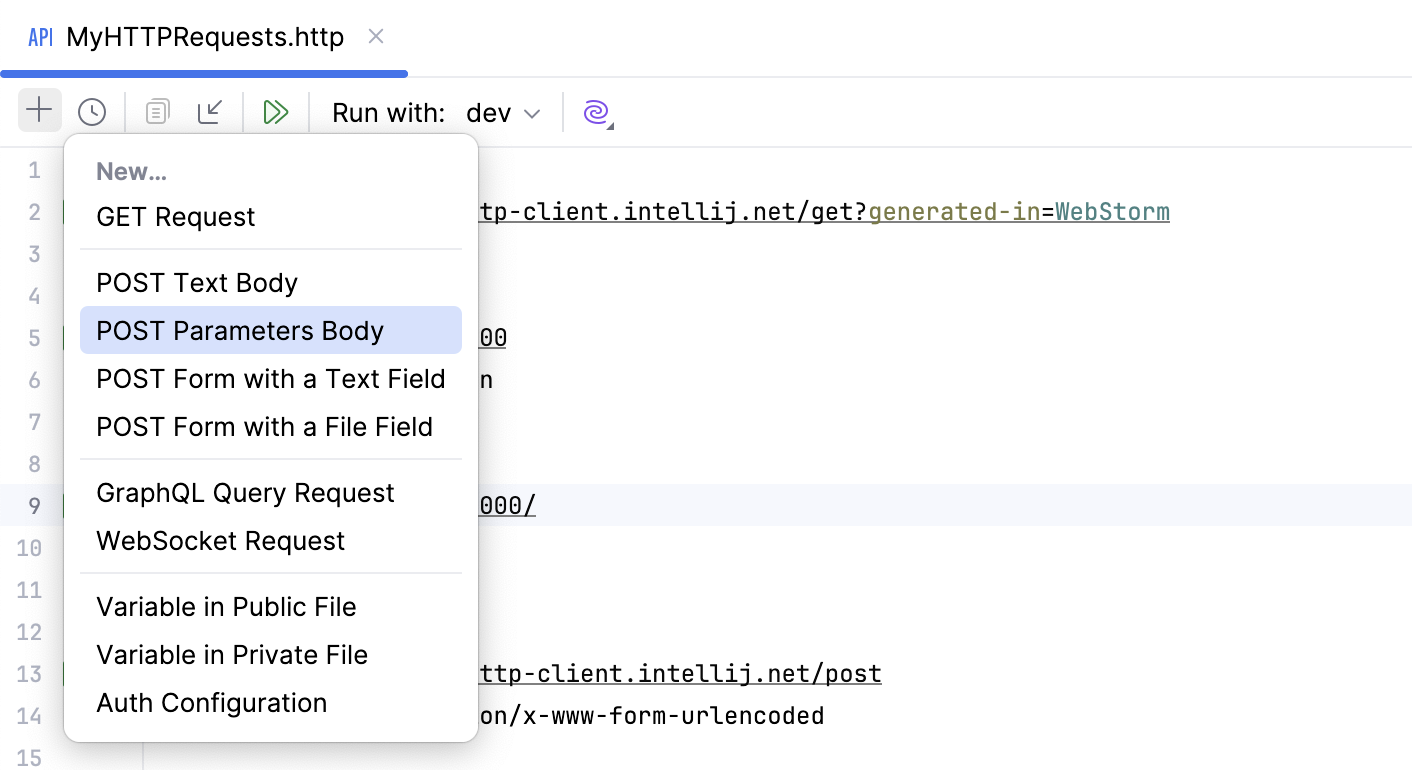The image size is (1412, 770).
Task: Select GET Request from the New menu
Action: [175, 216]
